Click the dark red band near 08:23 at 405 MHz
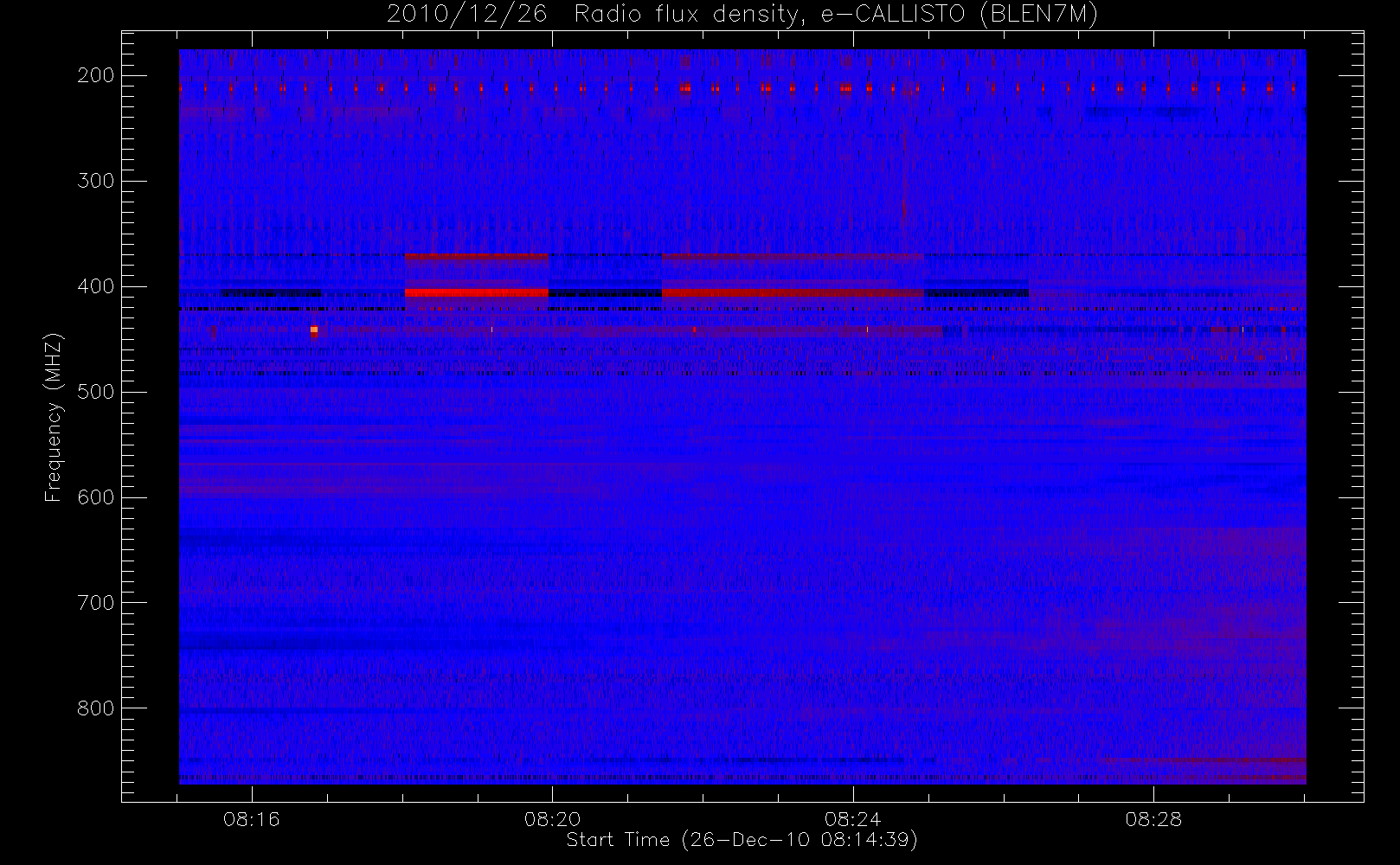The image size is (1400, 865). coord(793,293)
